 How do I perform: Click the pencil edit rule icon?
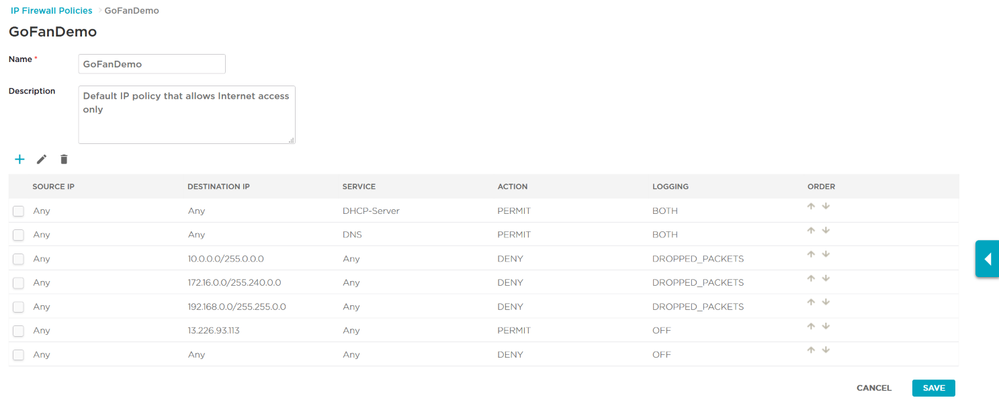pyautogui.click(x=42, y=159)
